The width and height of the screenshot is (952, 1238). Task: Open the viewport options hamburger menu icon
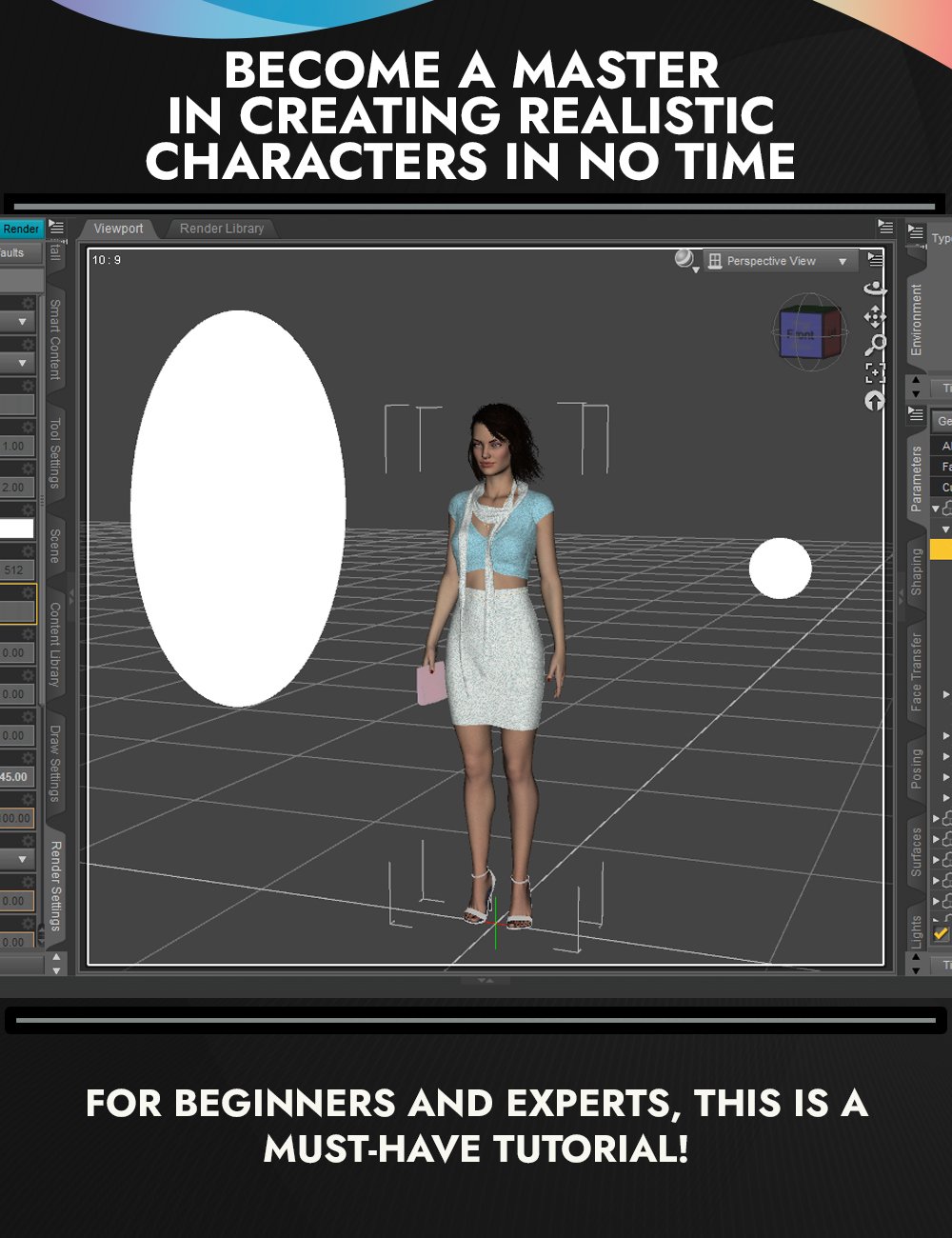click(x=874, y=261)
